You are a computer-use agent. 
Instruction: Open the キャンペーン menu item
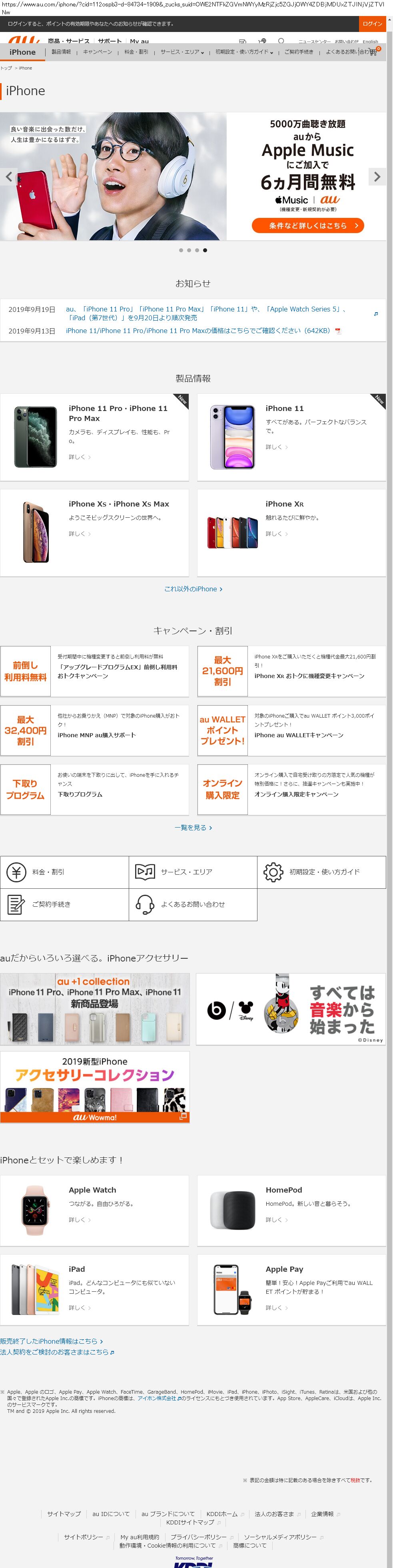[97, 52]
